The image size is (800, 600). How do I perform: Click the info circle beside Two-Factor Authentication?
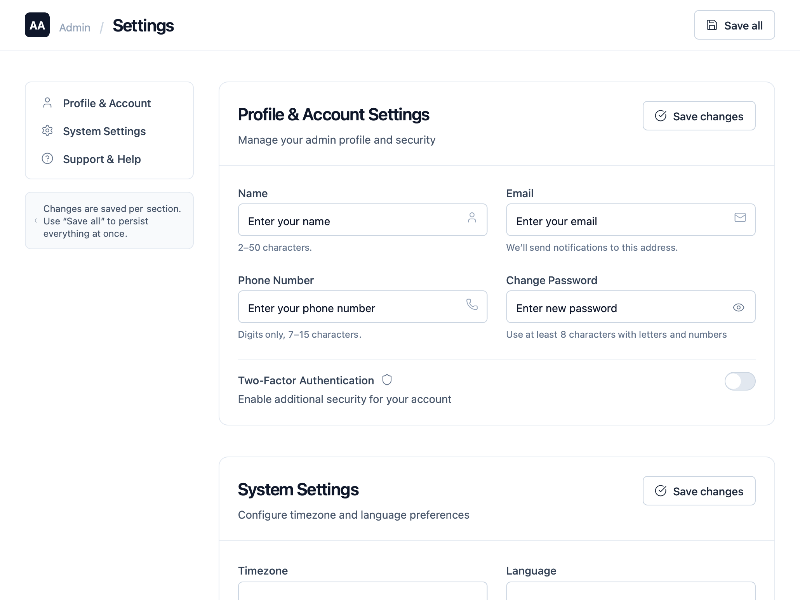pos(387,379)
